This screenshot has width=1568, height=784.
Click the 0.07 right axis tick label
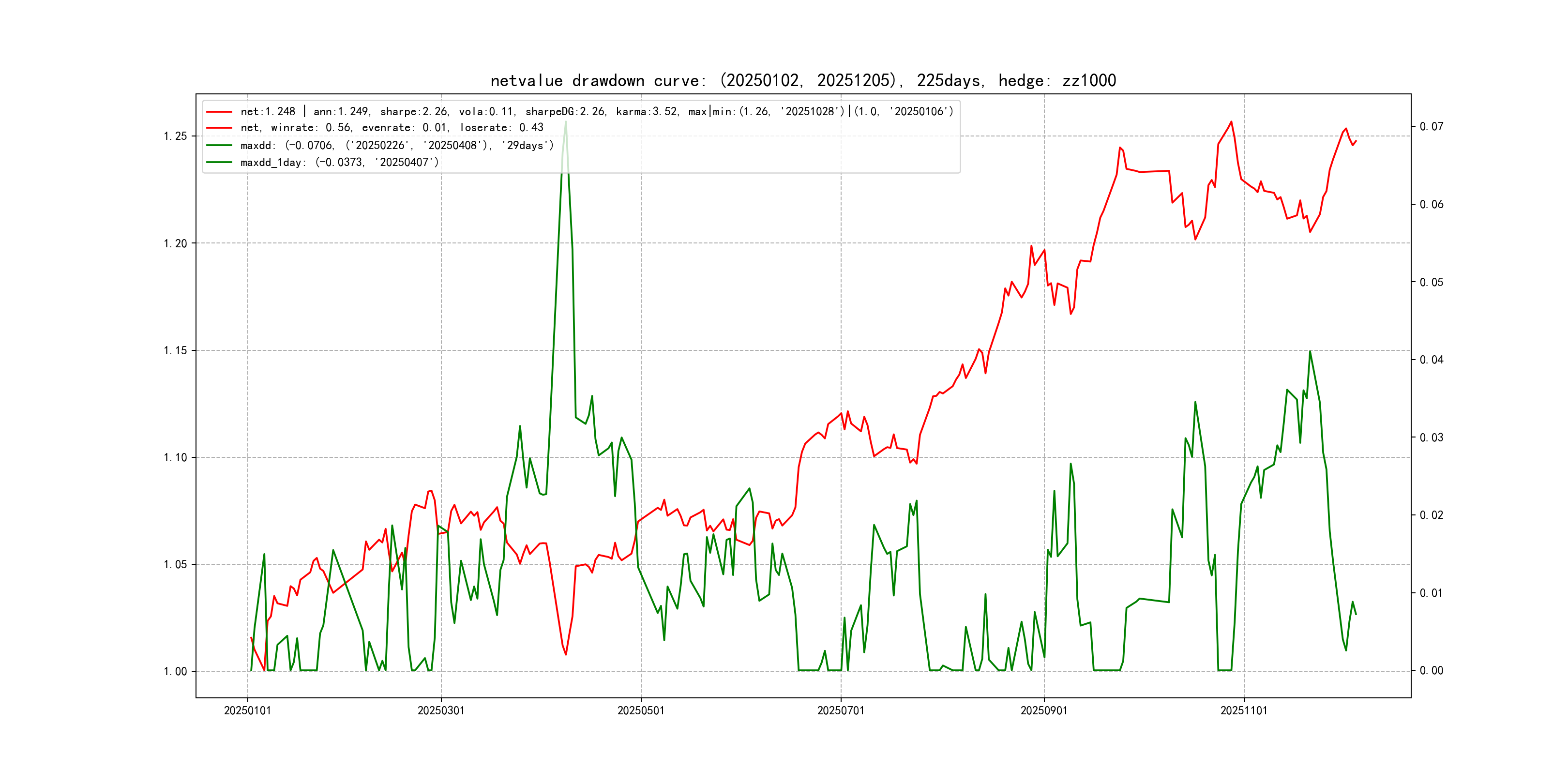1431,127
